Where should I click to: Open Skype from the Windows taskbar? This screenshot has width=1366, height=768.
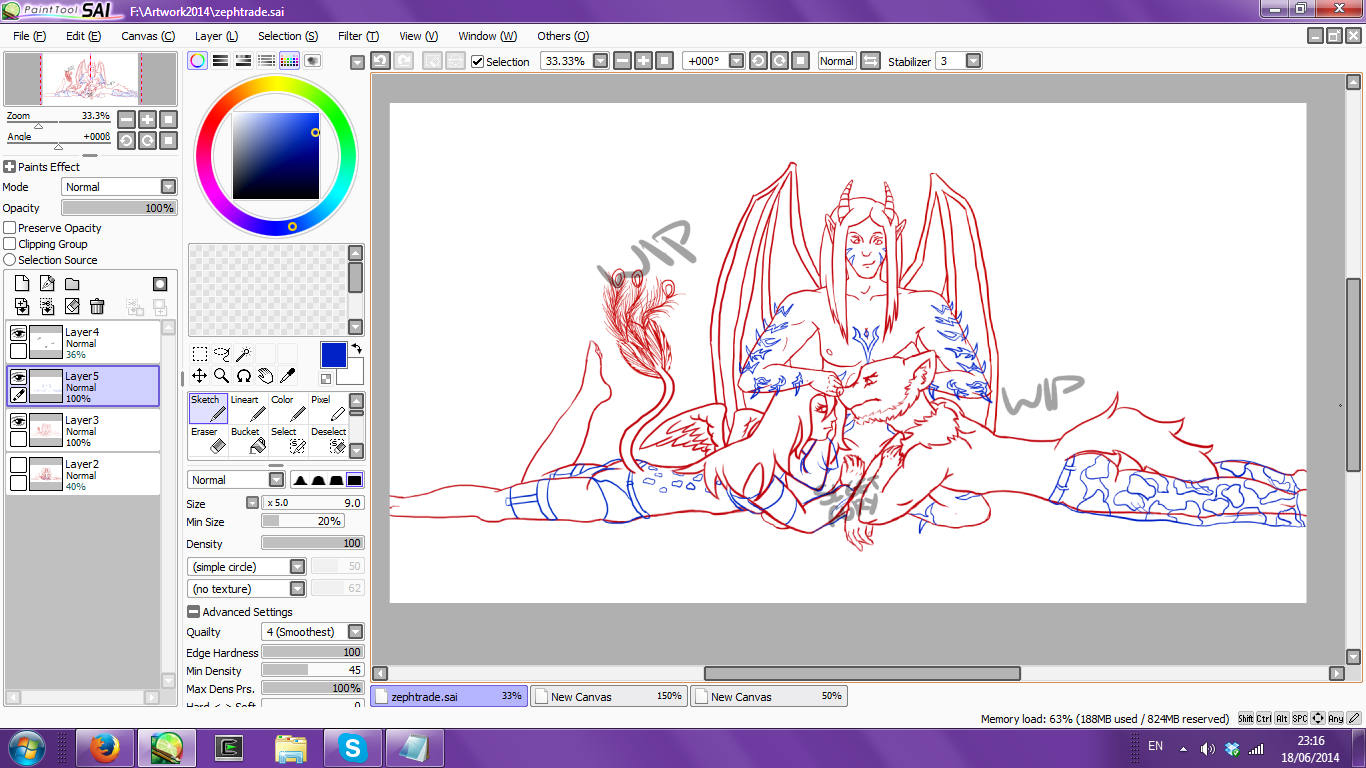click(x=352, y=747)
